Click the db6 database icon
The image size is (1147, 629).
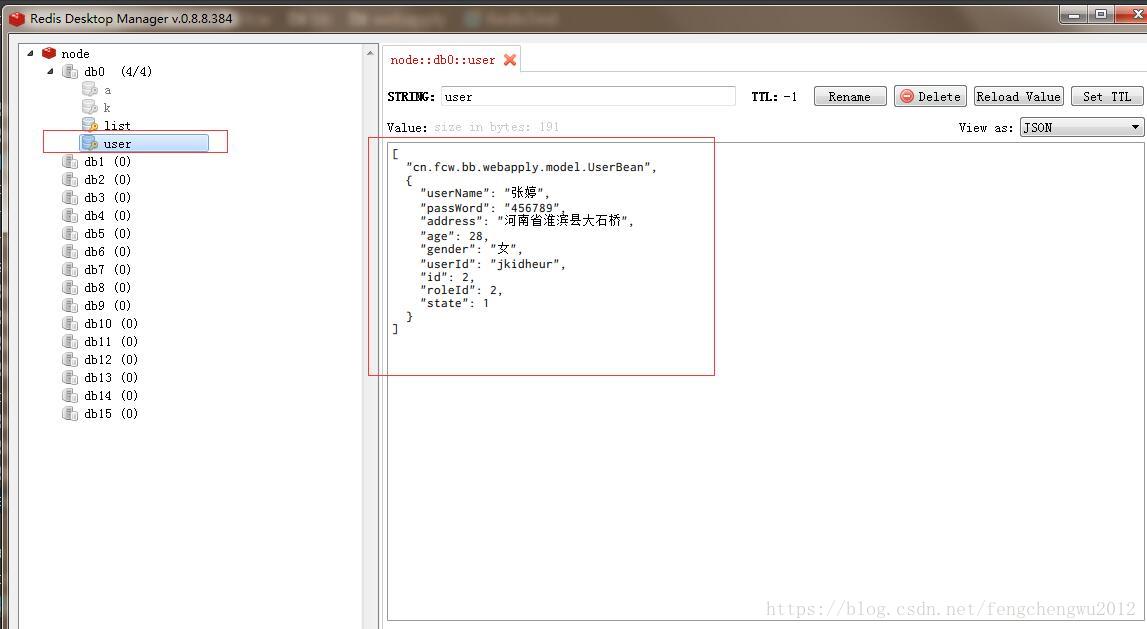pos(70,252)
